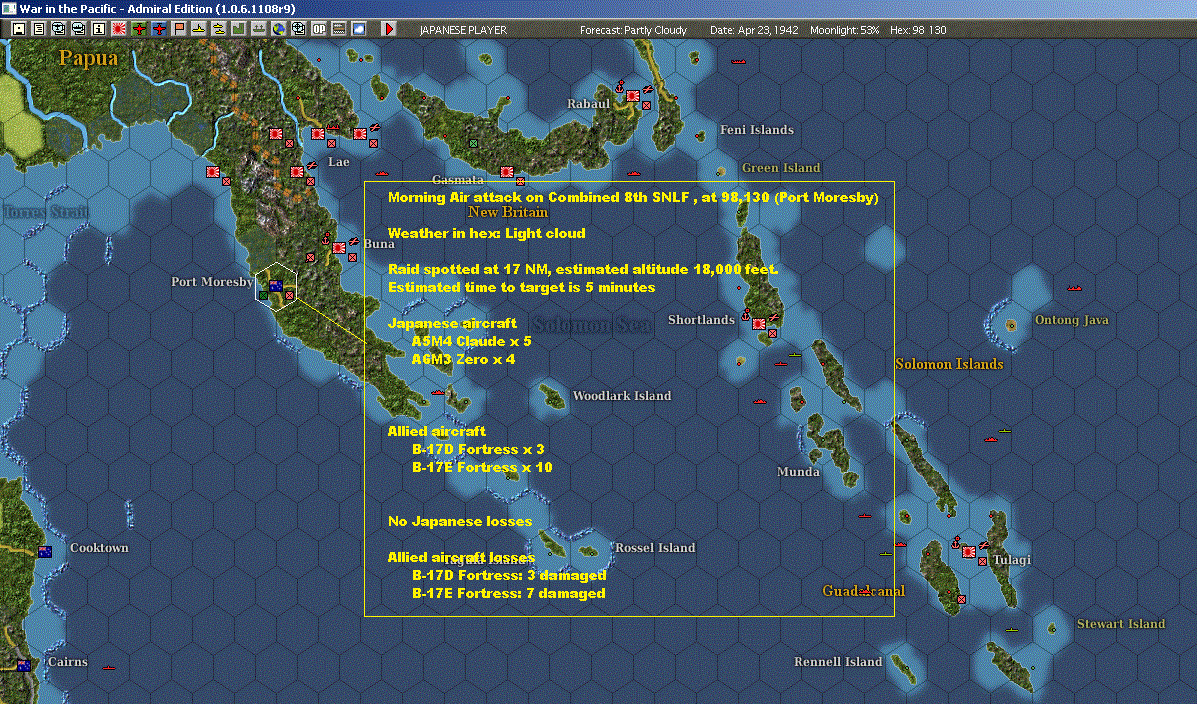Click the red ship icon near Ontong Java
Viewport: 1197px width, 704px height.
pyautogui.click(x=1074, y=288)
